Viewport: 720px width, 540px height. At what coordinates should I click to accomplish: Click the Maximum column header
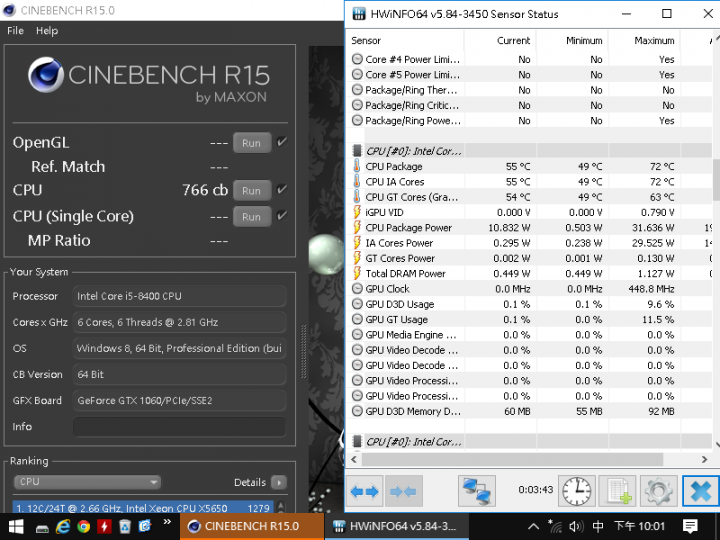[x=644, y=40]
